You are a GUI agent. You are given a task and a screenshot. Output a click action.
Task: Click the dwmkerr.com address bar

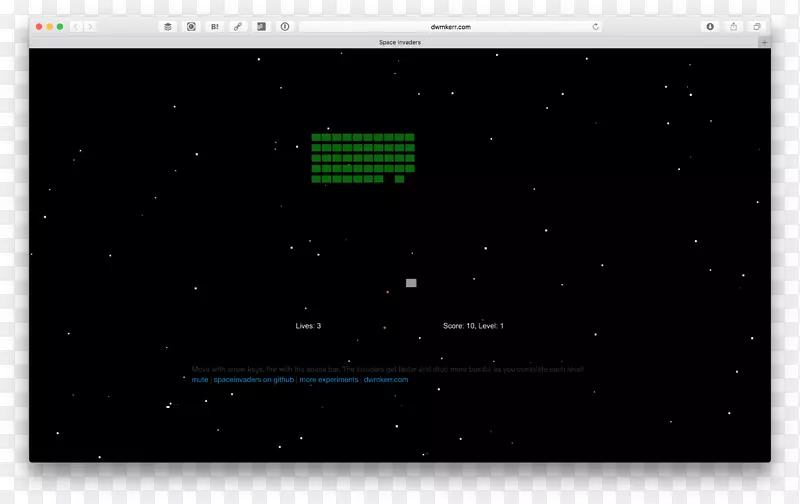coord(450,27)
